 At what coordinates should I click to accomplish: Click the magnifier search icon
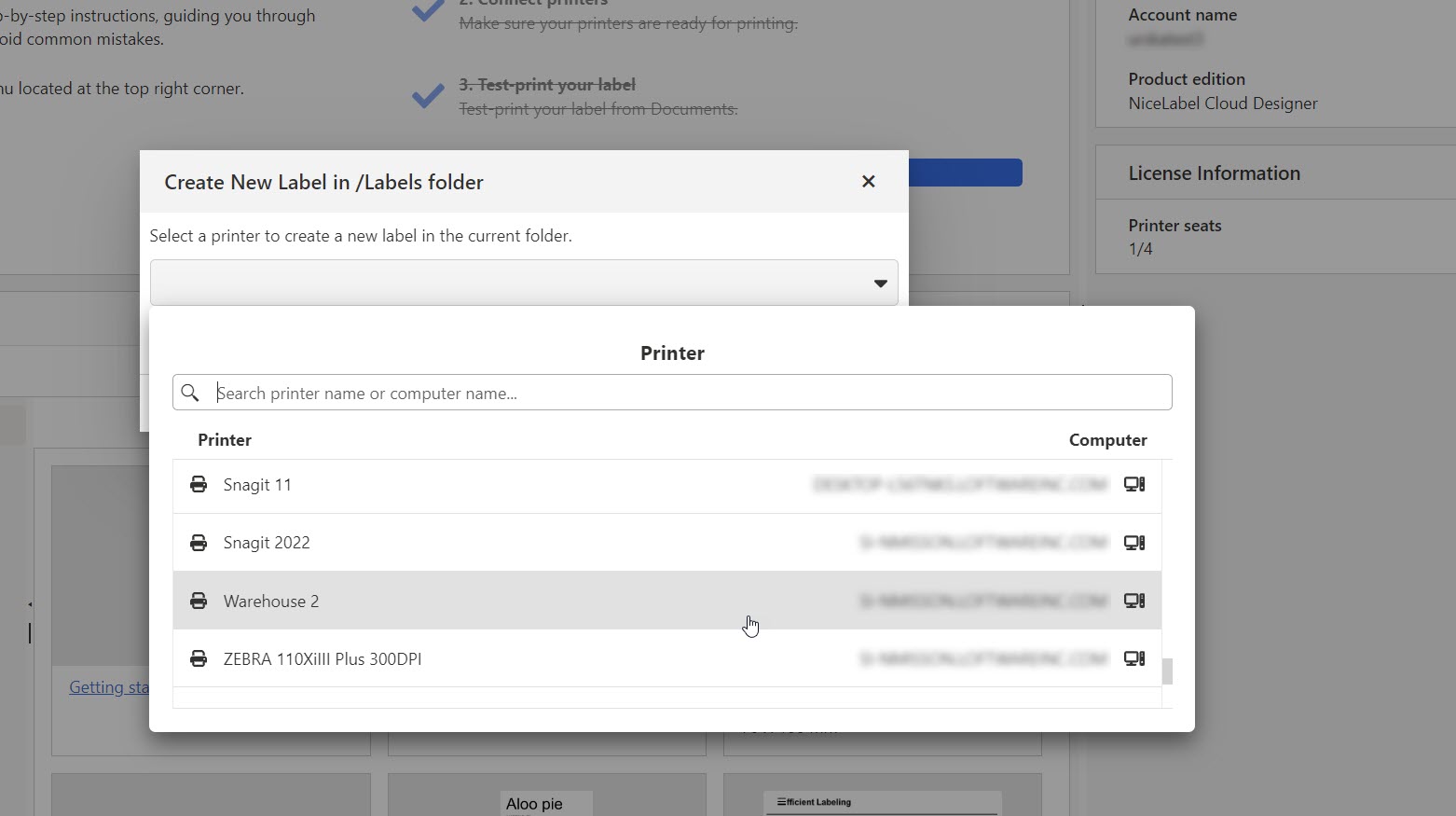coord(190,393)
